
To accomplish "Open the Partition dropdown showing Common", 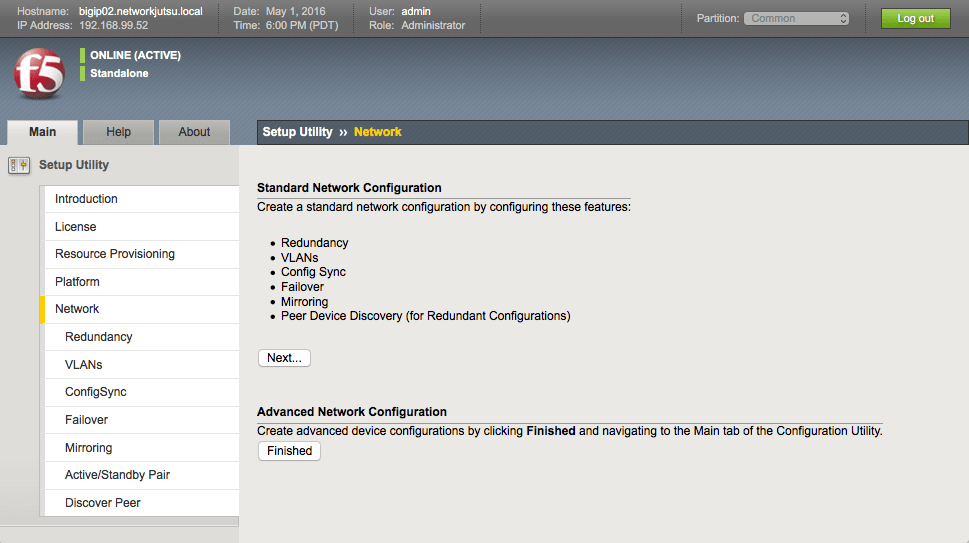I will (x=796, y=19).
